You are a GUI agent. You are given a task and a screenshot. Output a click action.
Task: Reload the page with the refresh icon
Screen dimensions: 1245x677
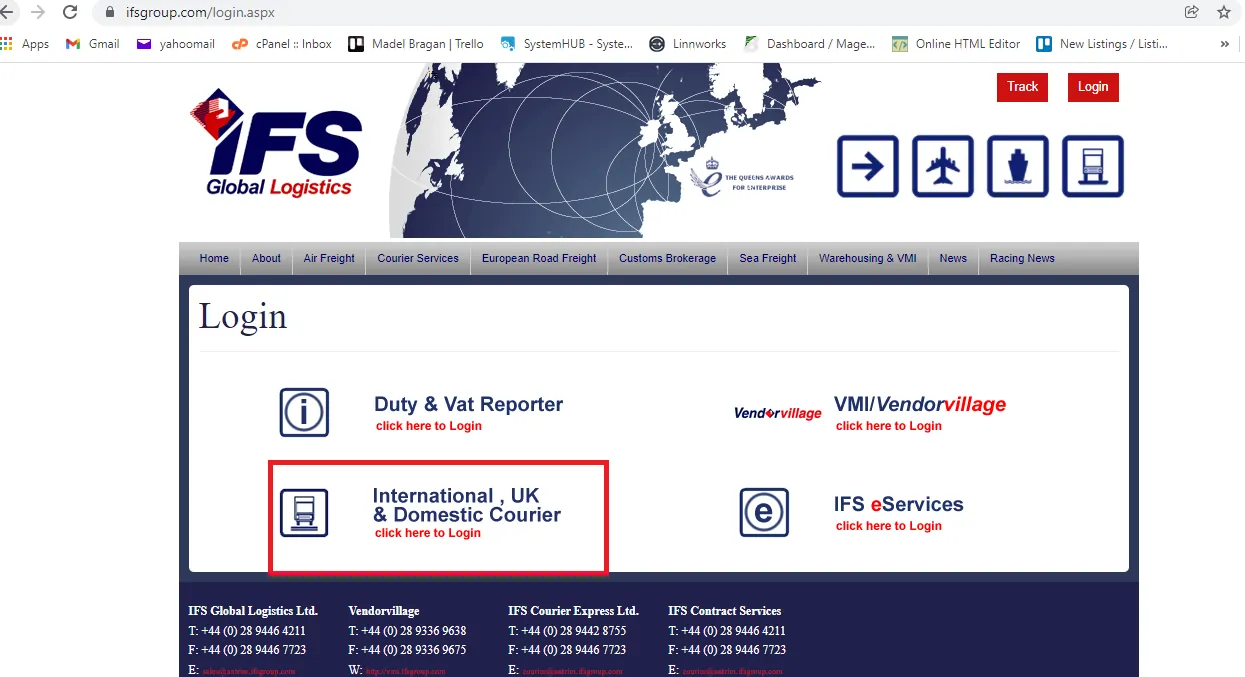coord(70,12)
